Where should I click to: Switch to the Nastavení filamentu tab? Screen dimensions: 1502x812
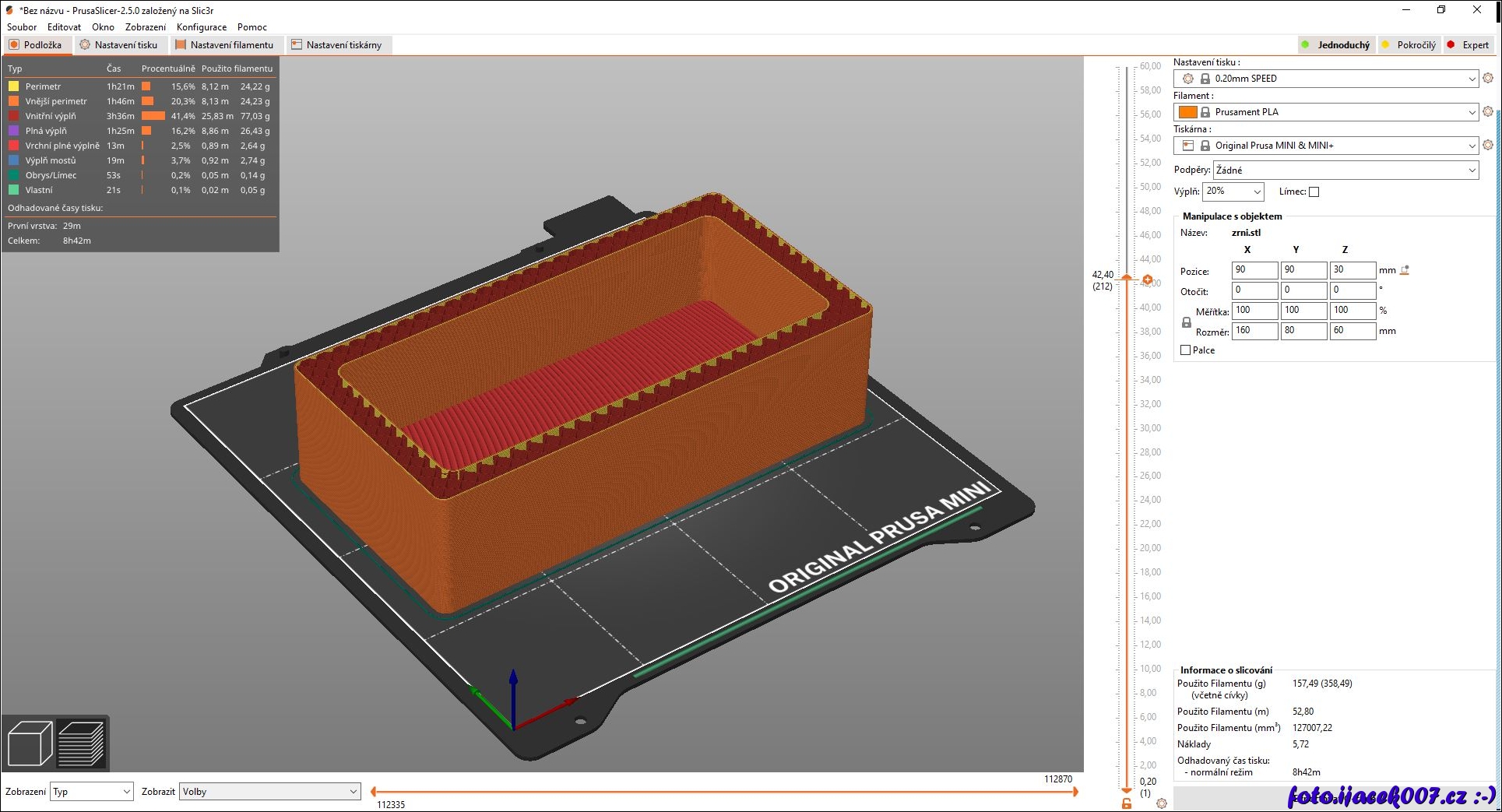pos(225,45)
